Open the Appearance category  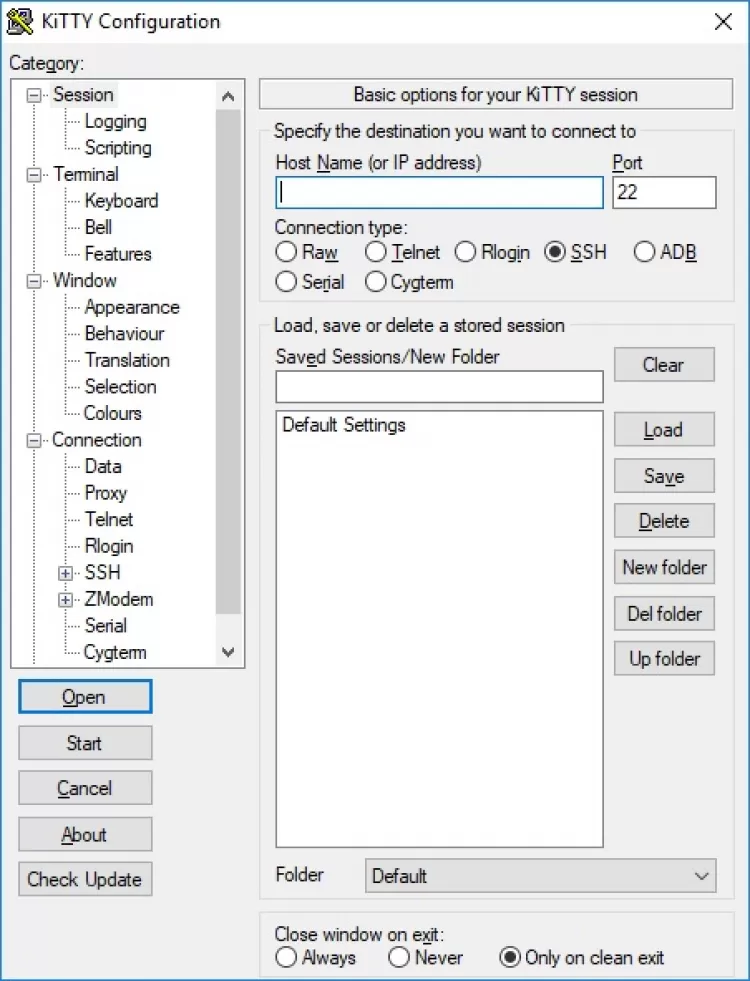(131, 307)
